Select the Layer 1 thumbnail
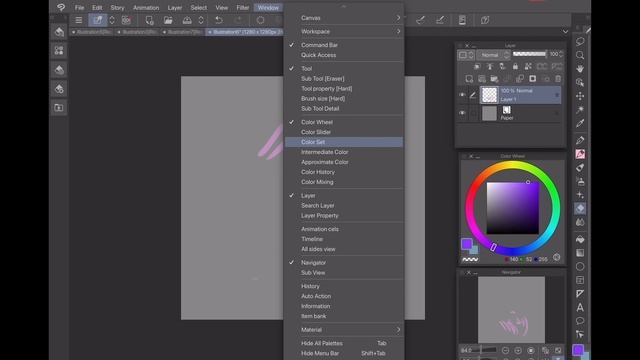This screenshot has width=640, height=360. [489, 95]
